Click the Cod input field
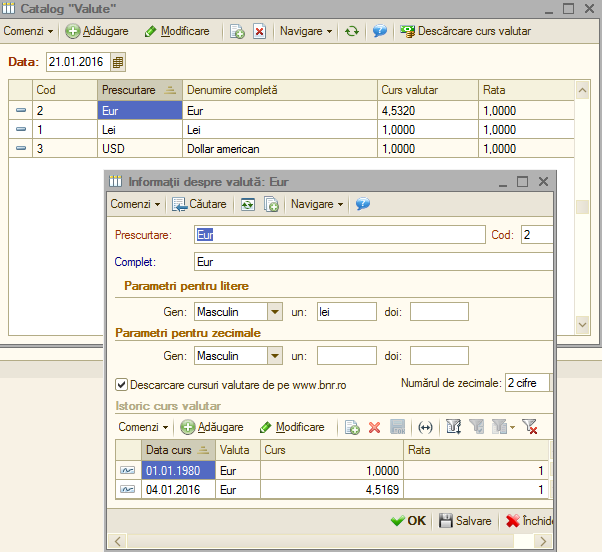 point(537,235)
